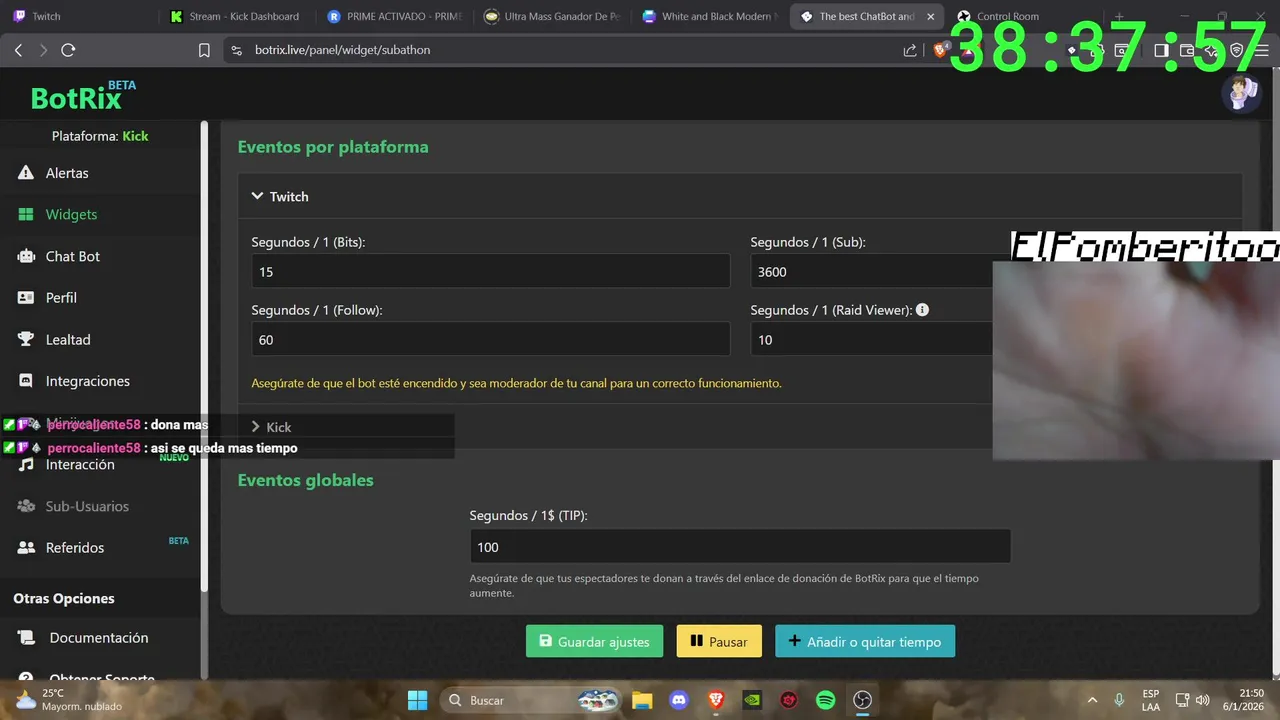Click Añadir o quitar tiempo button

865,642
